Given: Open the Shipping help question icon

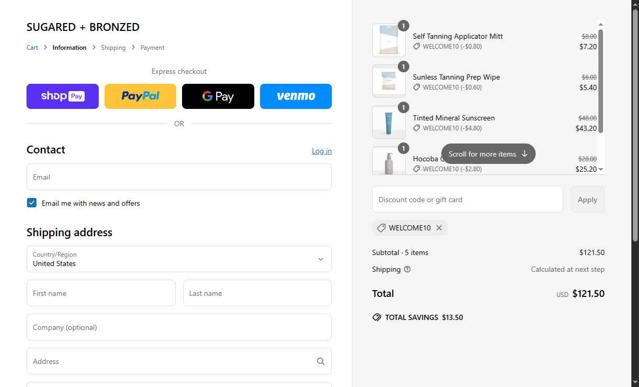Looking at the screenshot, I should tap(407, 269).
